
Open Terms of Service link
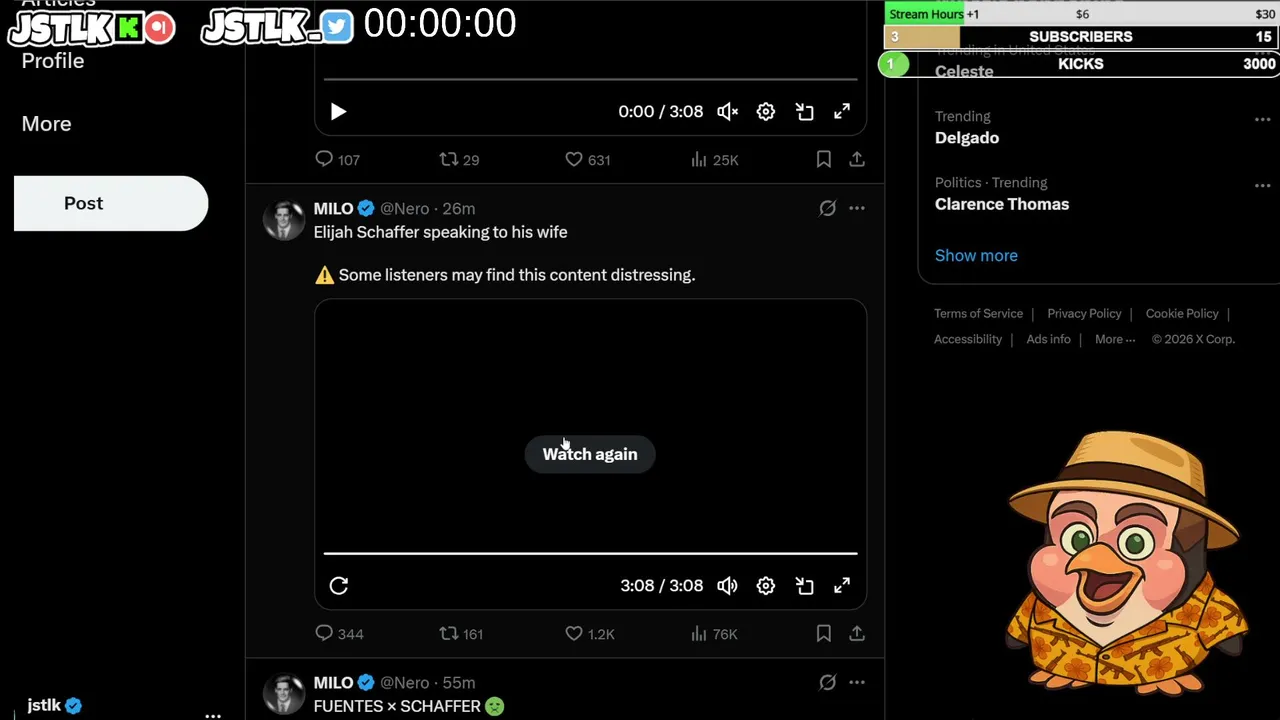(978, 313)
